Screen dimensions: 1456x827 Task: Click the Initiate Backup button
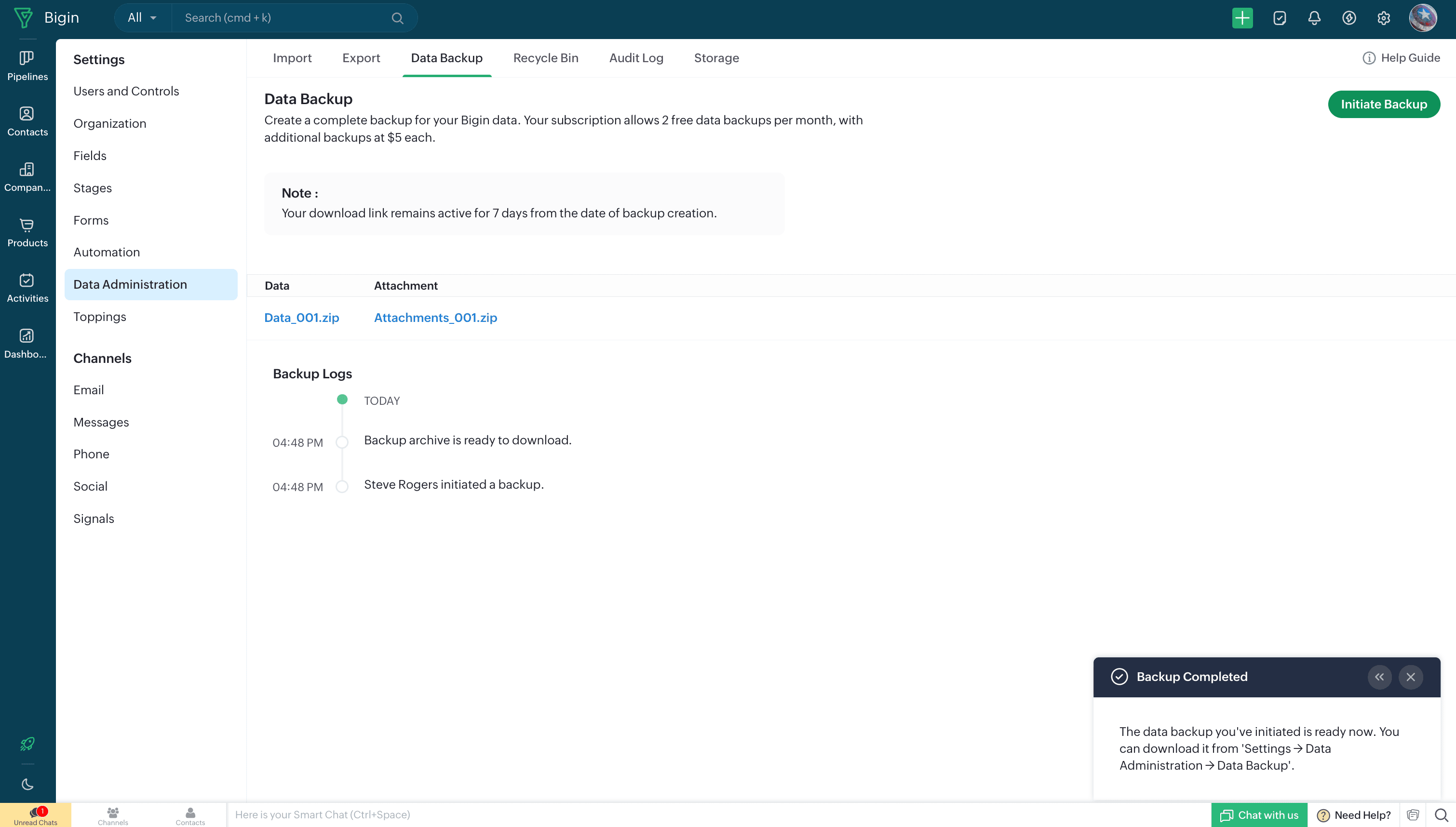pos(1383,105)
